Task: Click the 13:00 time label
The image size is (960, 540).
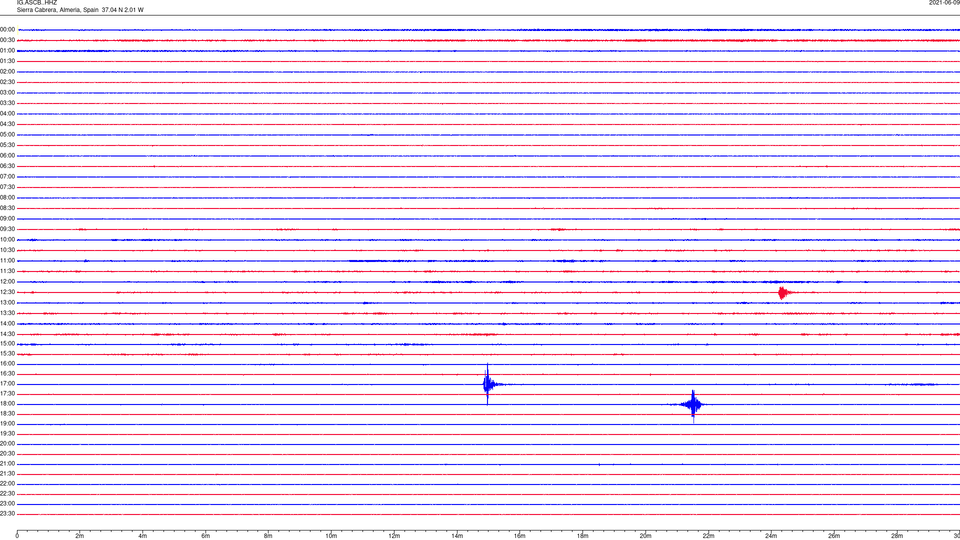Action: click(x=7, y=302)
